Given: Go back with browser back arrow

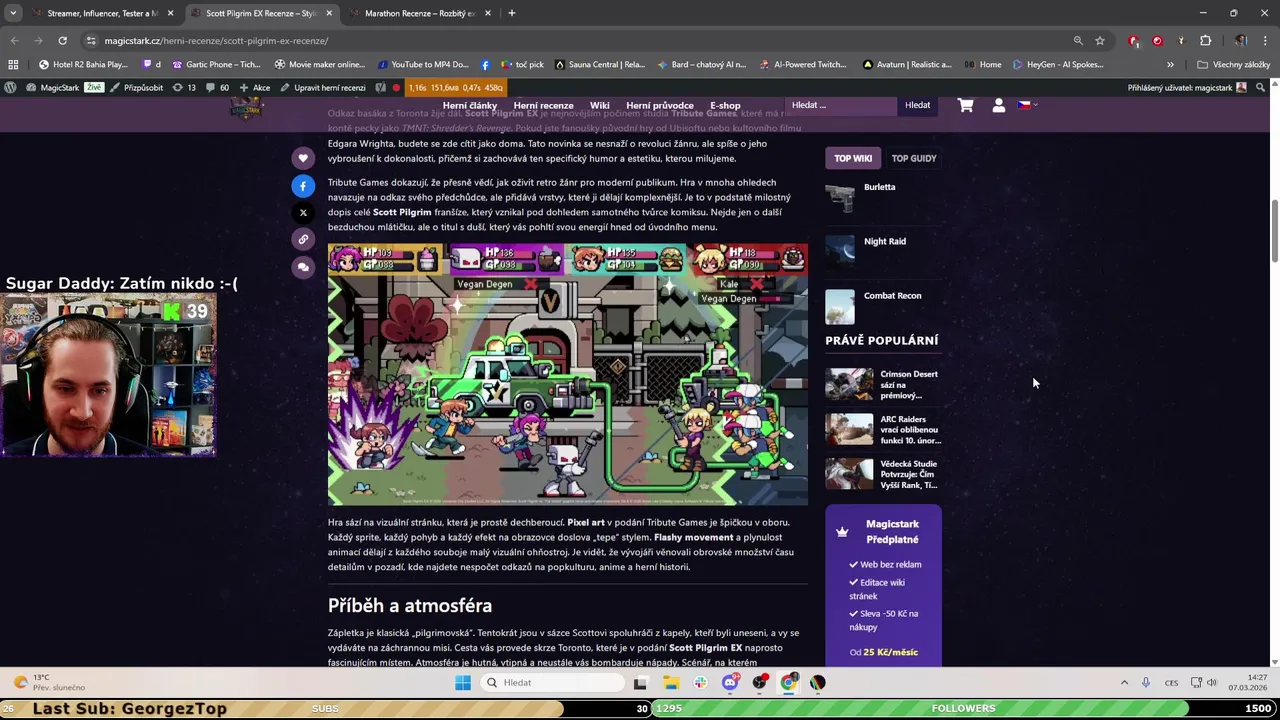Looking at the screenshot, I should 14,41.
